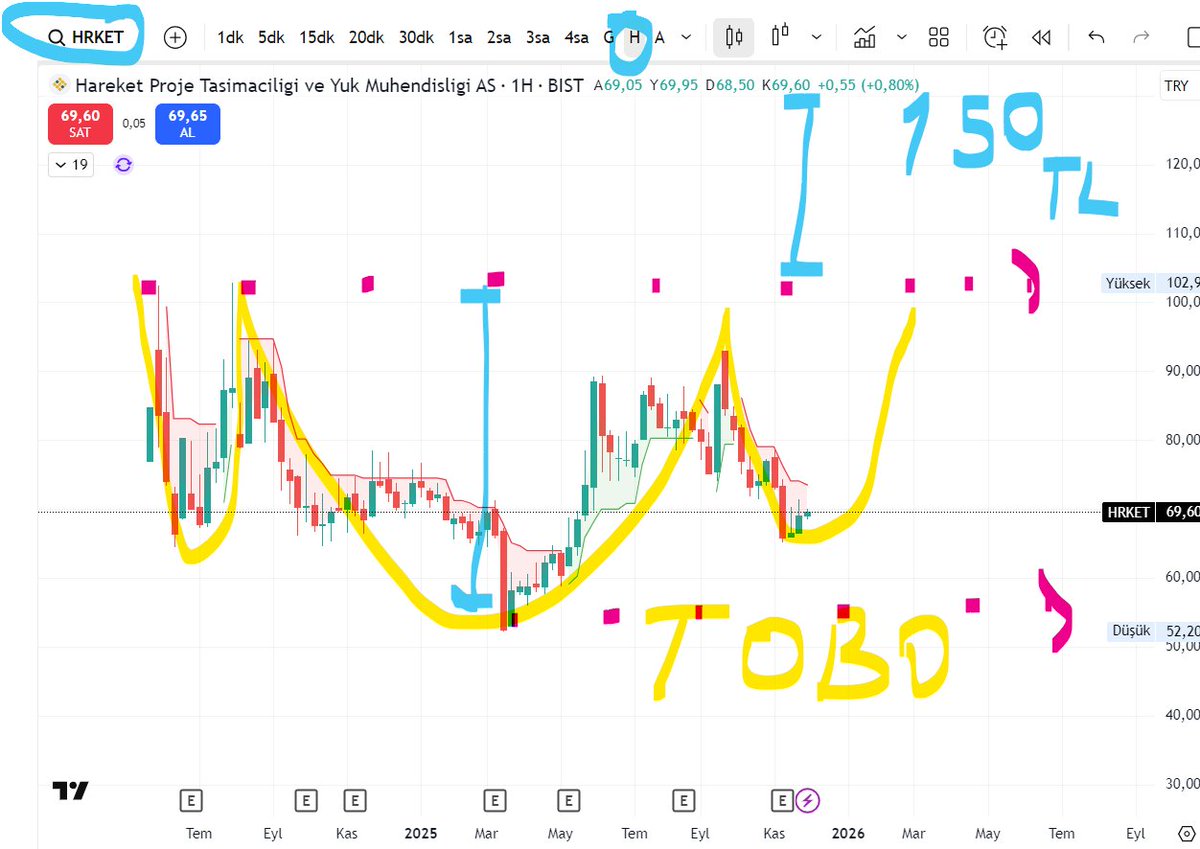Open the earnings E marker above Kas 2024
1200x849 pixels.
(x=354, y=800)
